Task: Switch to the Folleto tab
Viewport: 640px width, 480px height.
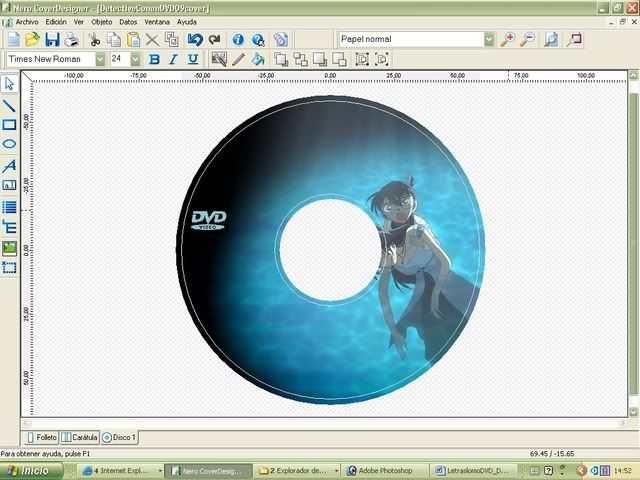Action: pos(42,438)
